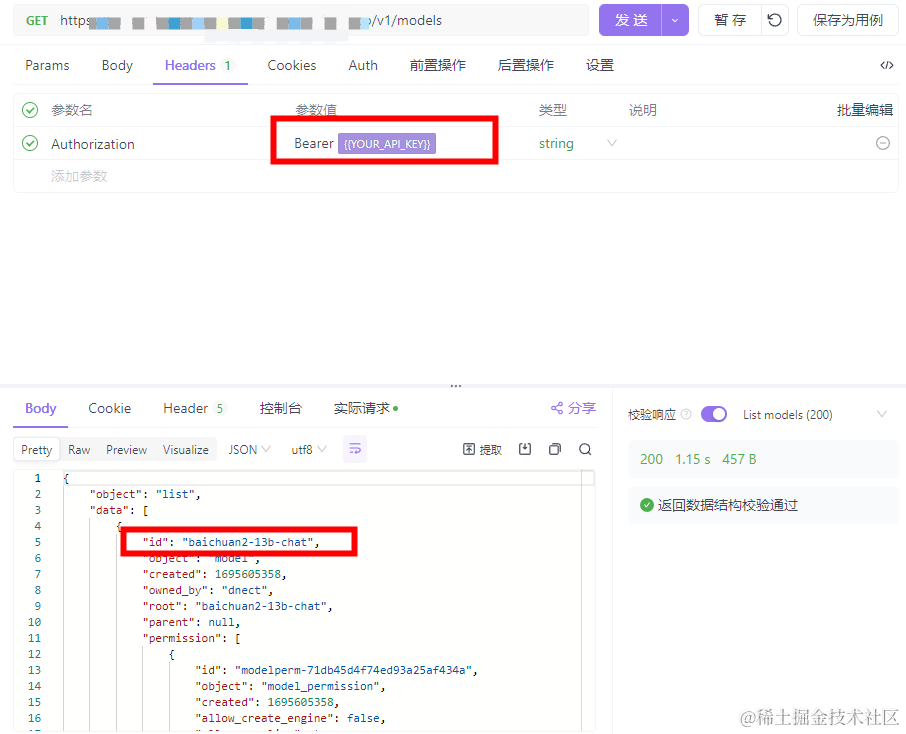This screenshot has width=906, height=734.
Task: Toggle the first parameter row's green checkmark
Action: tap(27, 110)
